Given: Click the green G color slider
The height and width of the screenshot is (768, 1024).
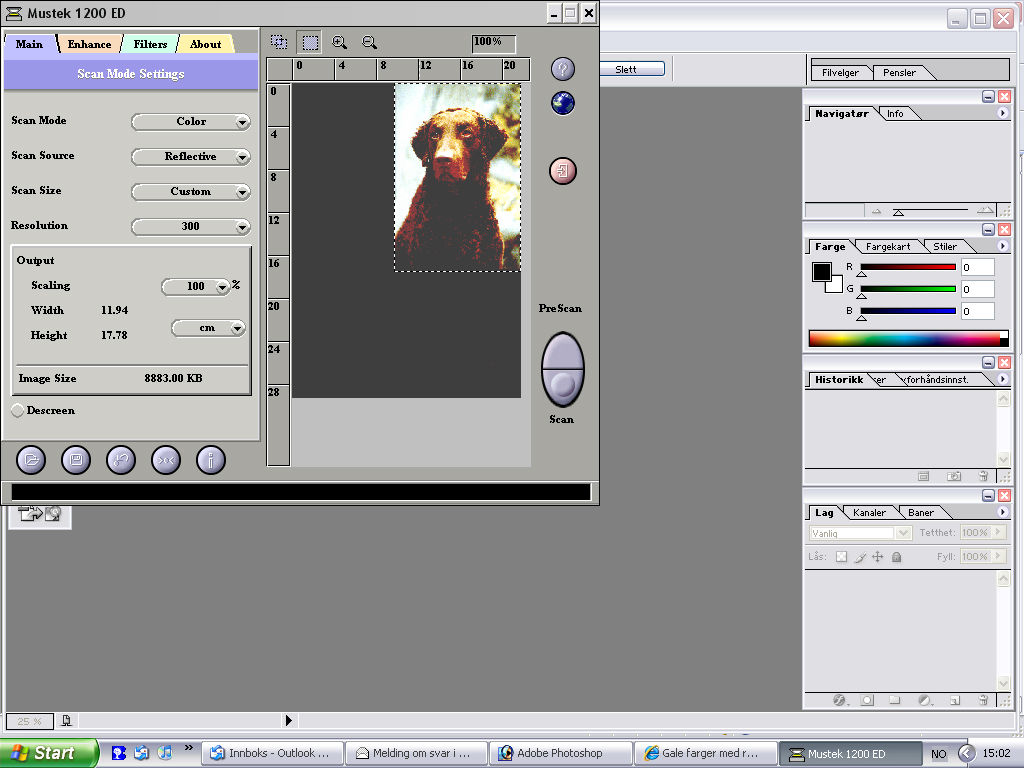Looking at the screenshot, I should (x=908, y=289).
